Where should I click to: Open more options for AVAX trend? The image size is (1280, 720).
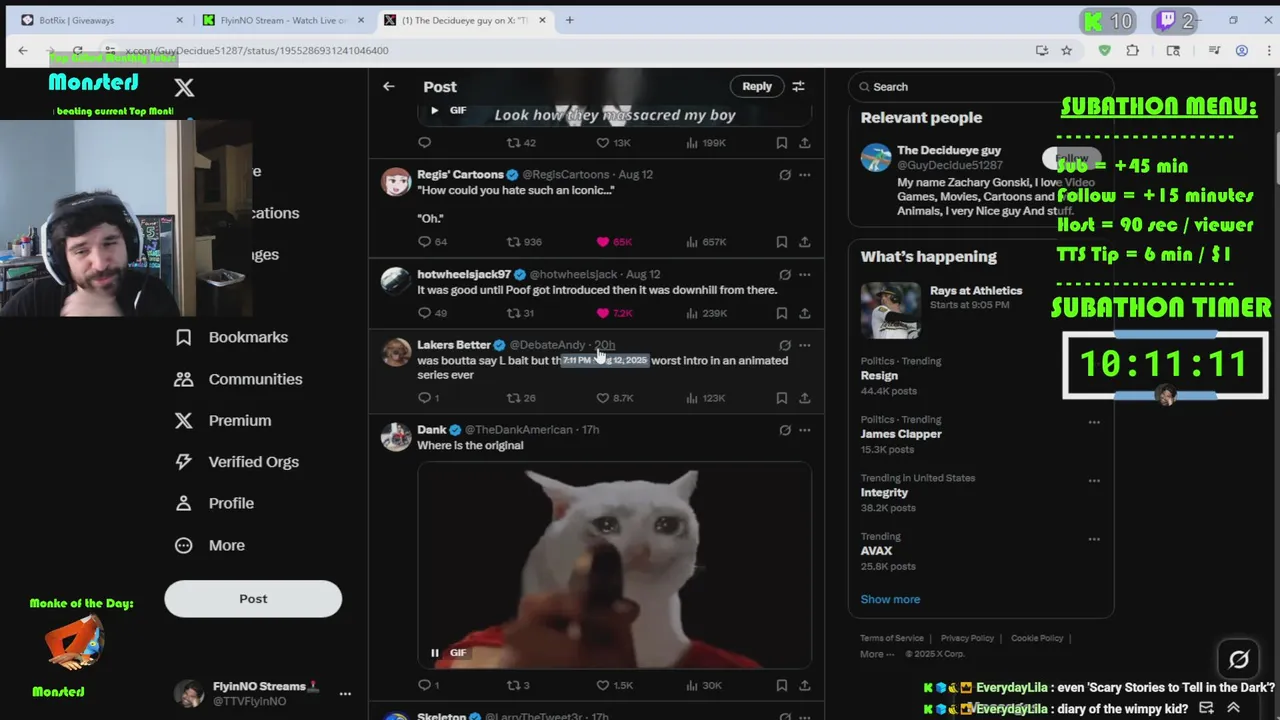click(x=1094, y=539)
